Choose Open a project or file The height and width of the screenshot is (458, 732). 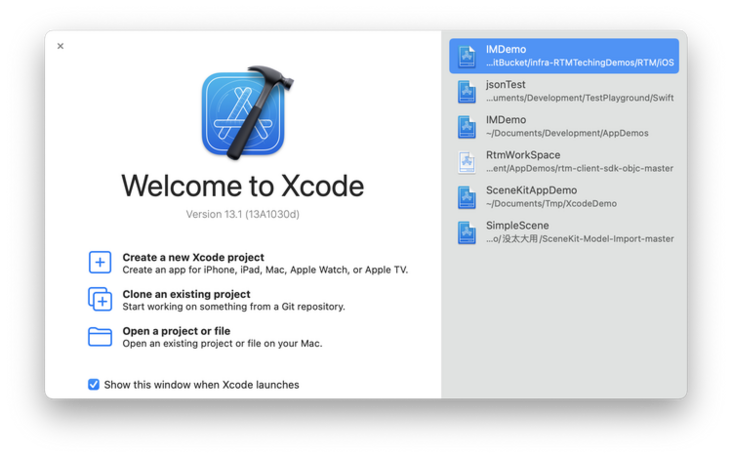[x=176, y=331]
